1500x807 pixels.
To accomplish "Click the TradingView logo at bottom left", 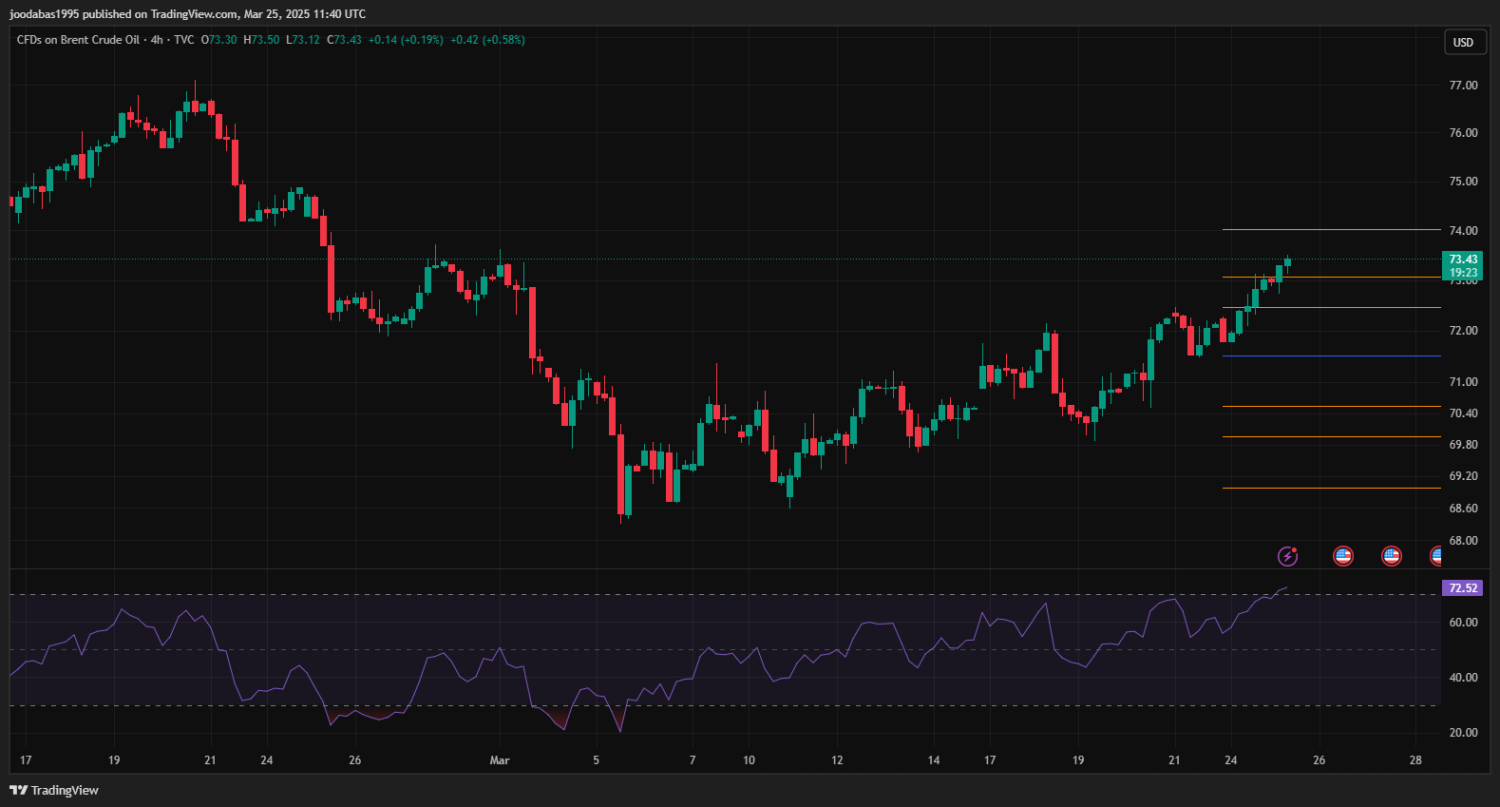I will click(53, 790).
